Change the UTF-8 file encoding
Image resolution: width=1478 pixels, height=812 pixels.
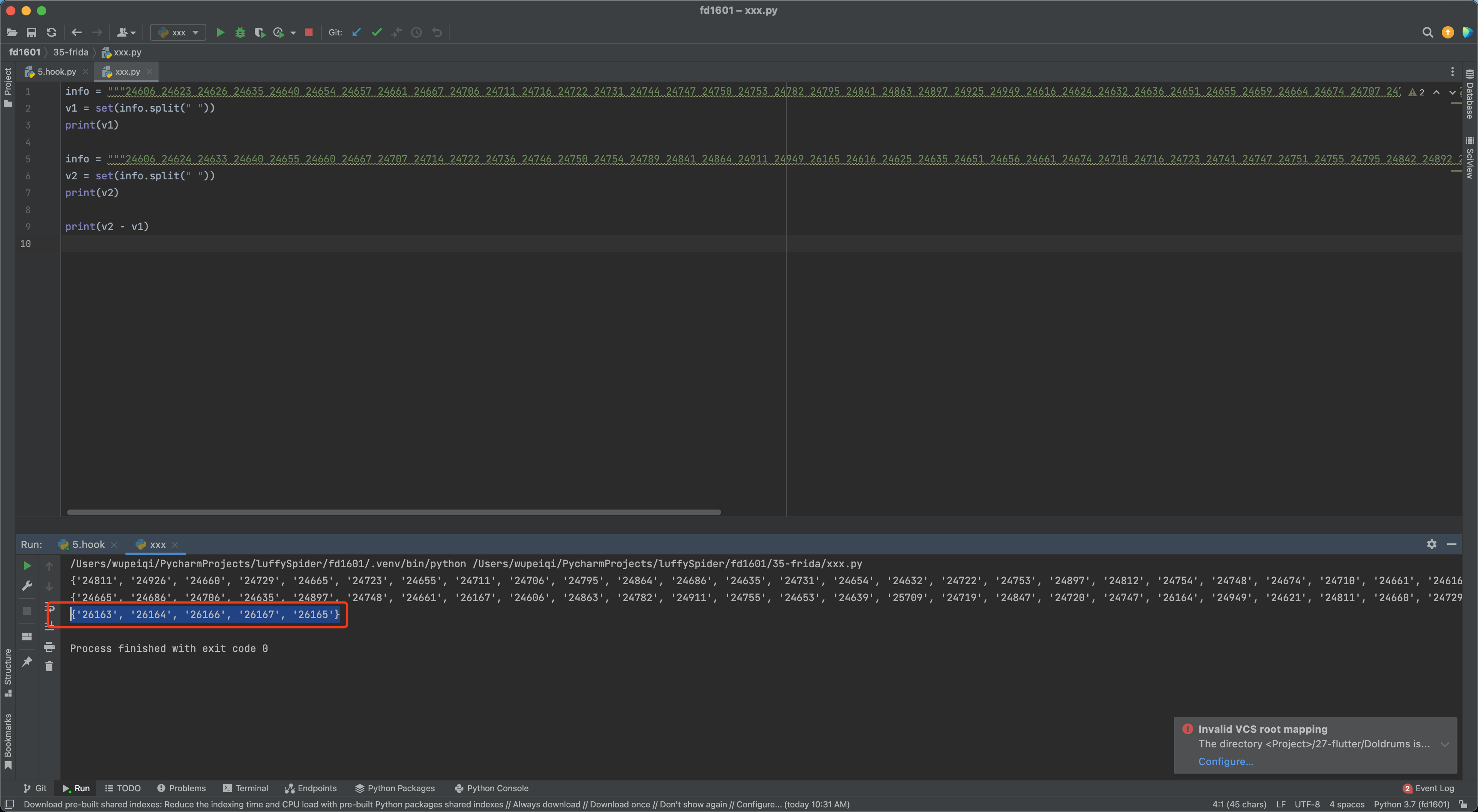(1307, 805)
